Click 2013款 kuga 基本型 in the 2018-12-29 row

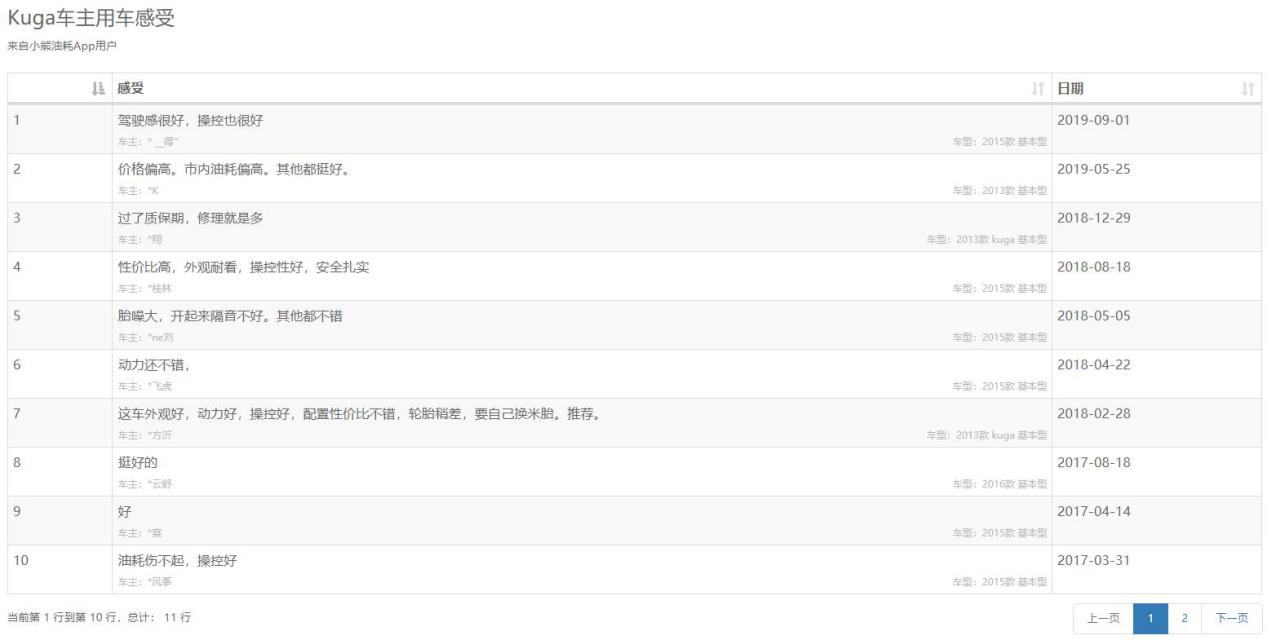click(987, 239)
